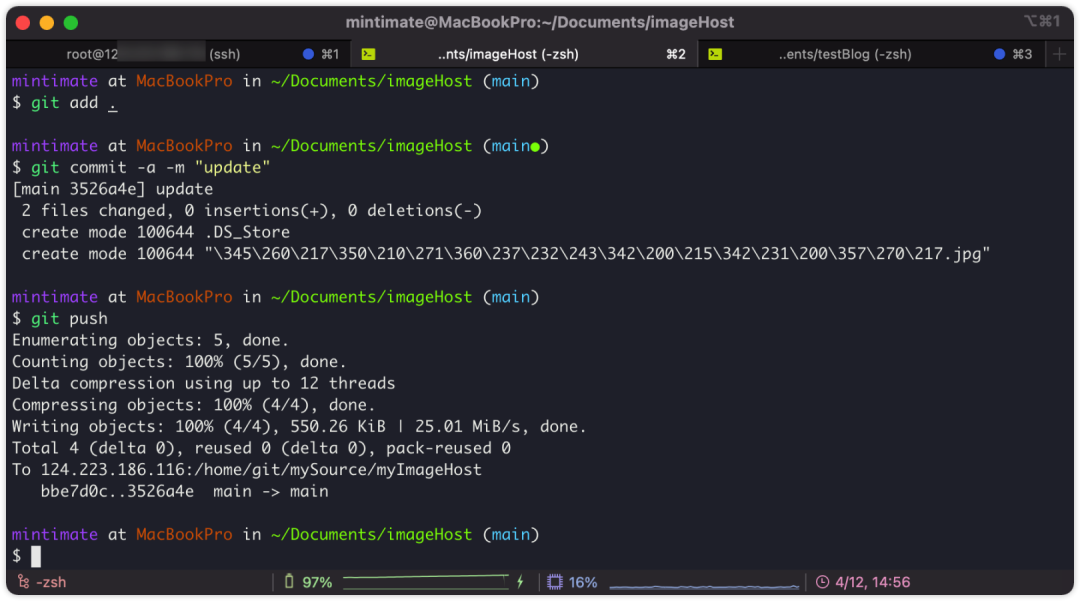Click the green terminal icon on testBlog tab

(717, 55)
